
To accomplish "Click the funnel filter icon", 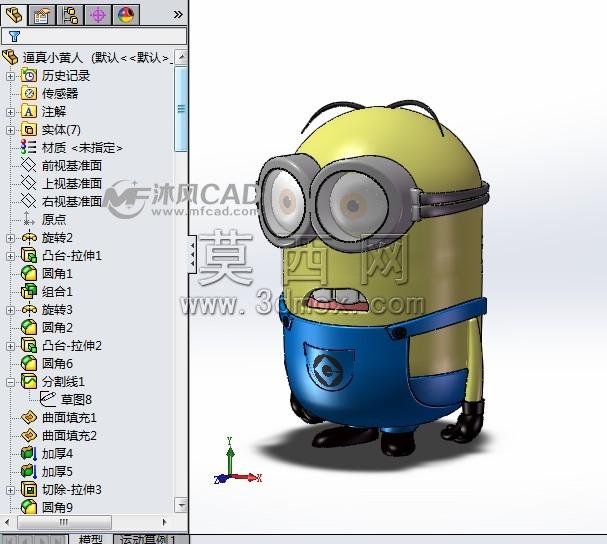I will click(14, 36).
